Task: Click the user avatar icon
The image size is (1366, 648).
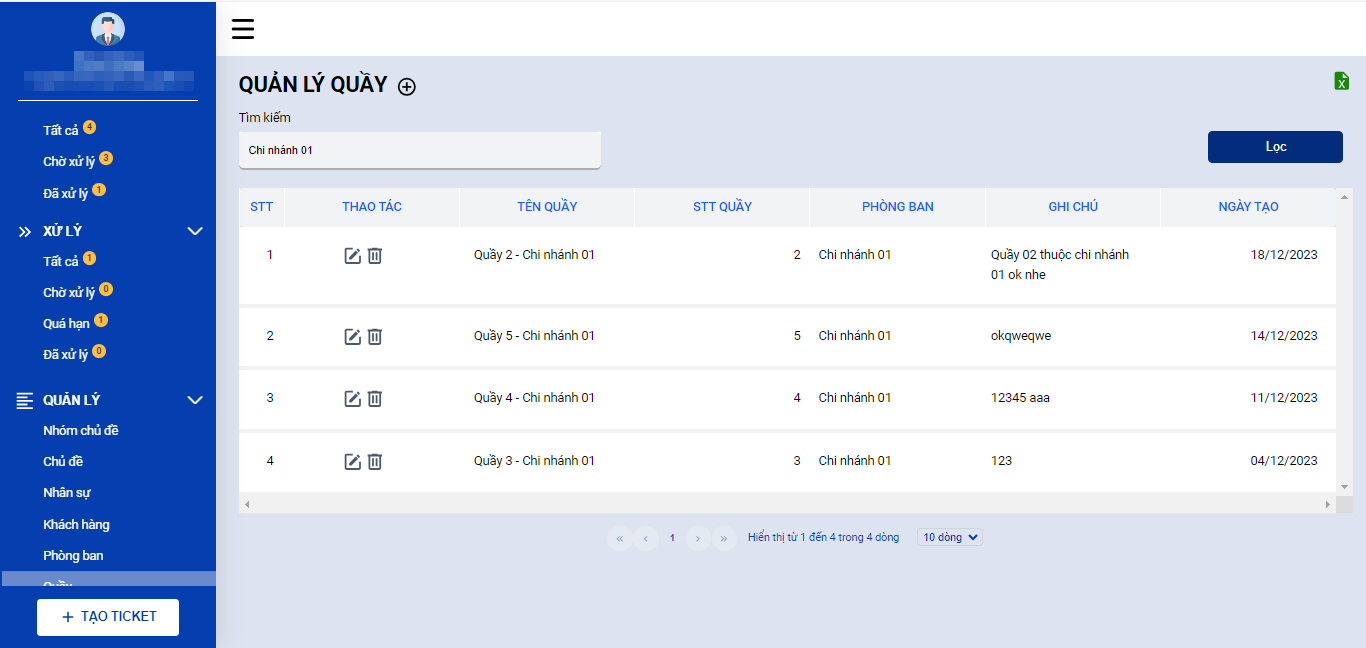Action: pos(108,29)
